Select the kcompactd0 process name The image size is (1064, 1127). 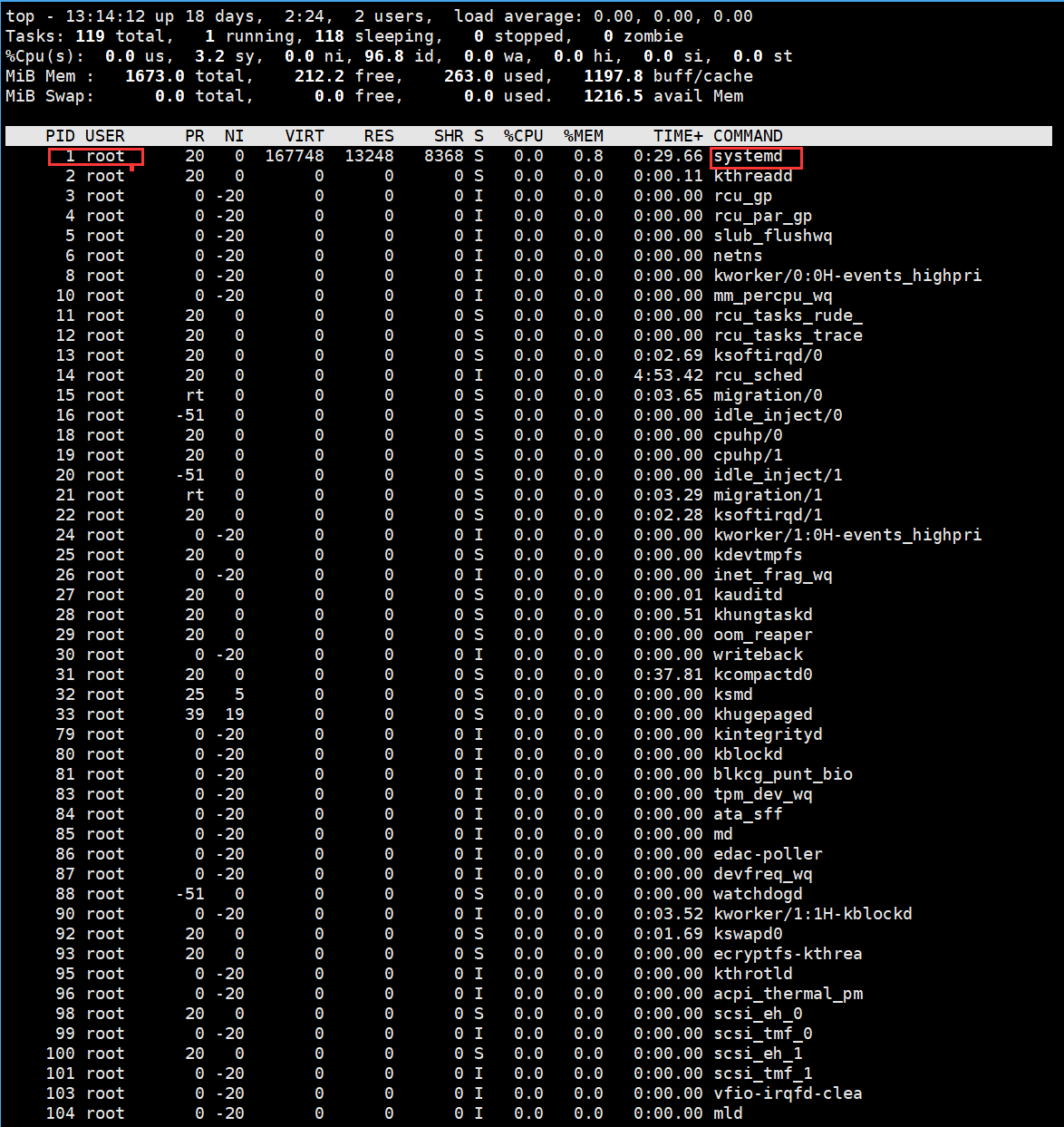coord(763,675)
